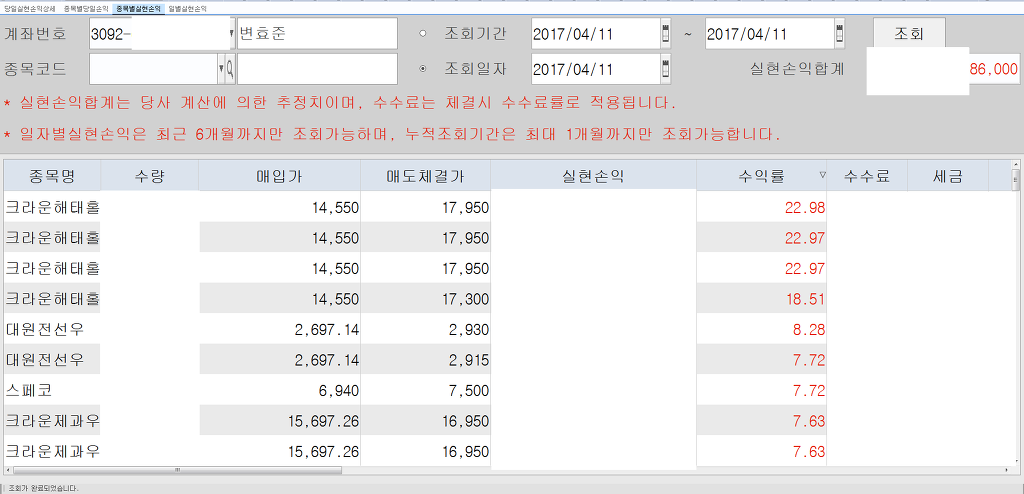Click the empty 종목코드 input field

point(153,69)
